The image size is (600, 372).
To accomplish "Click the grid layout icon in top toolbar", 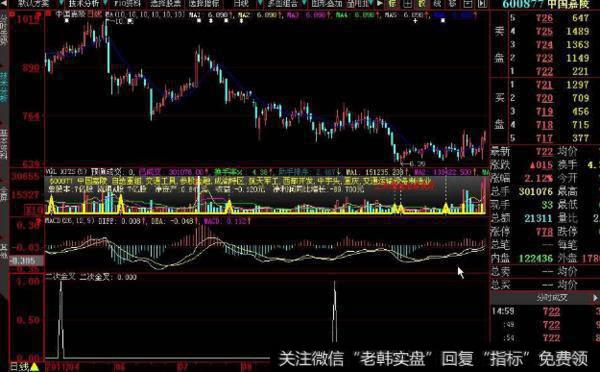I will coord(407,3).
